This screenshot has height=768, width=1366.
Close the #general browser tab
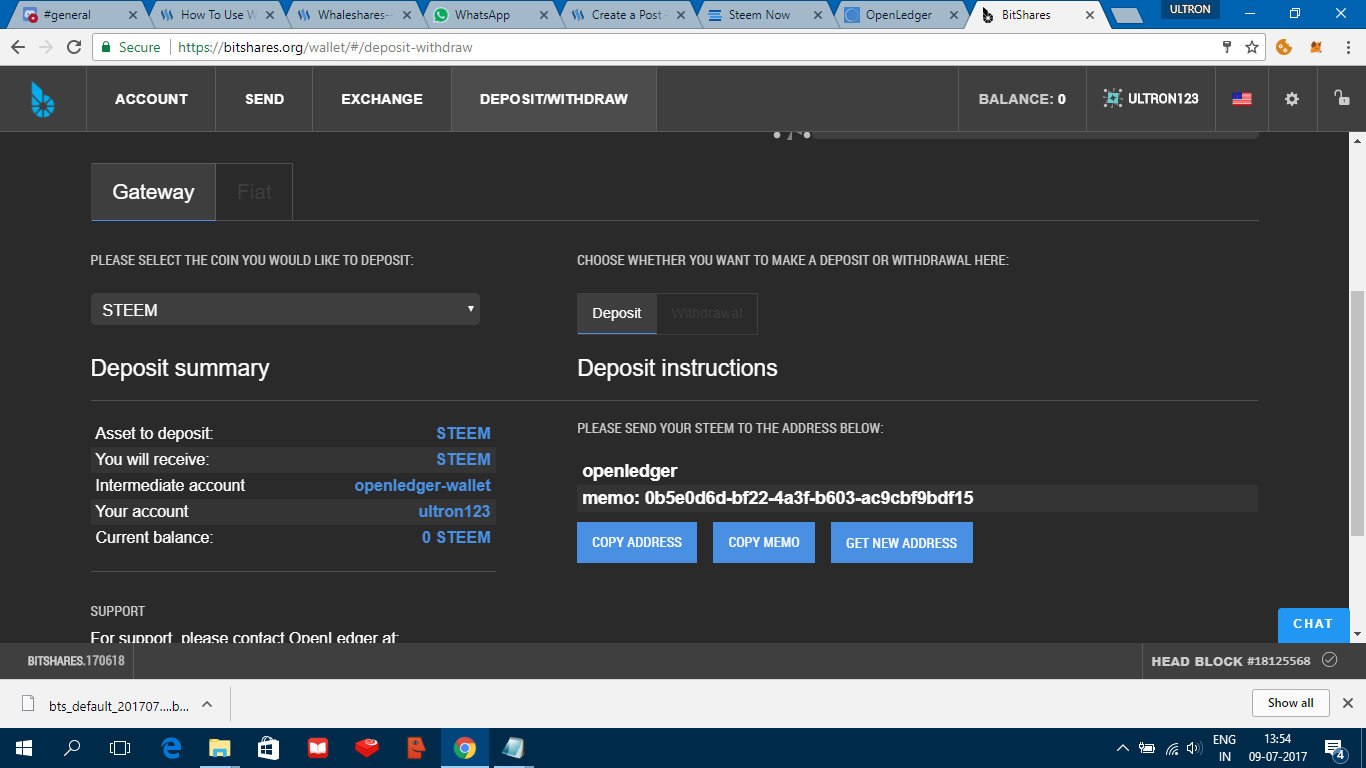point(132,15)
